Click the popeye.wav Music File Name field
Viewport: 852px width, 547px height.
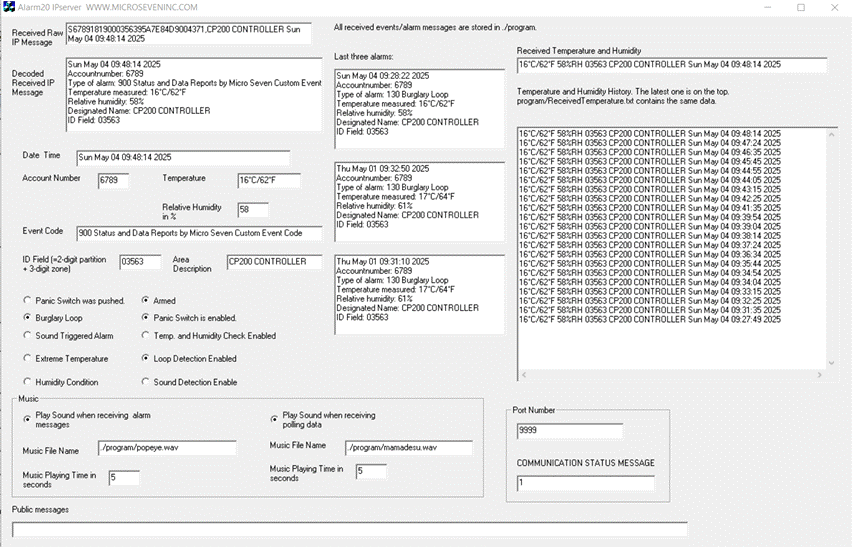pyautogui.click(x=167, y=448)
